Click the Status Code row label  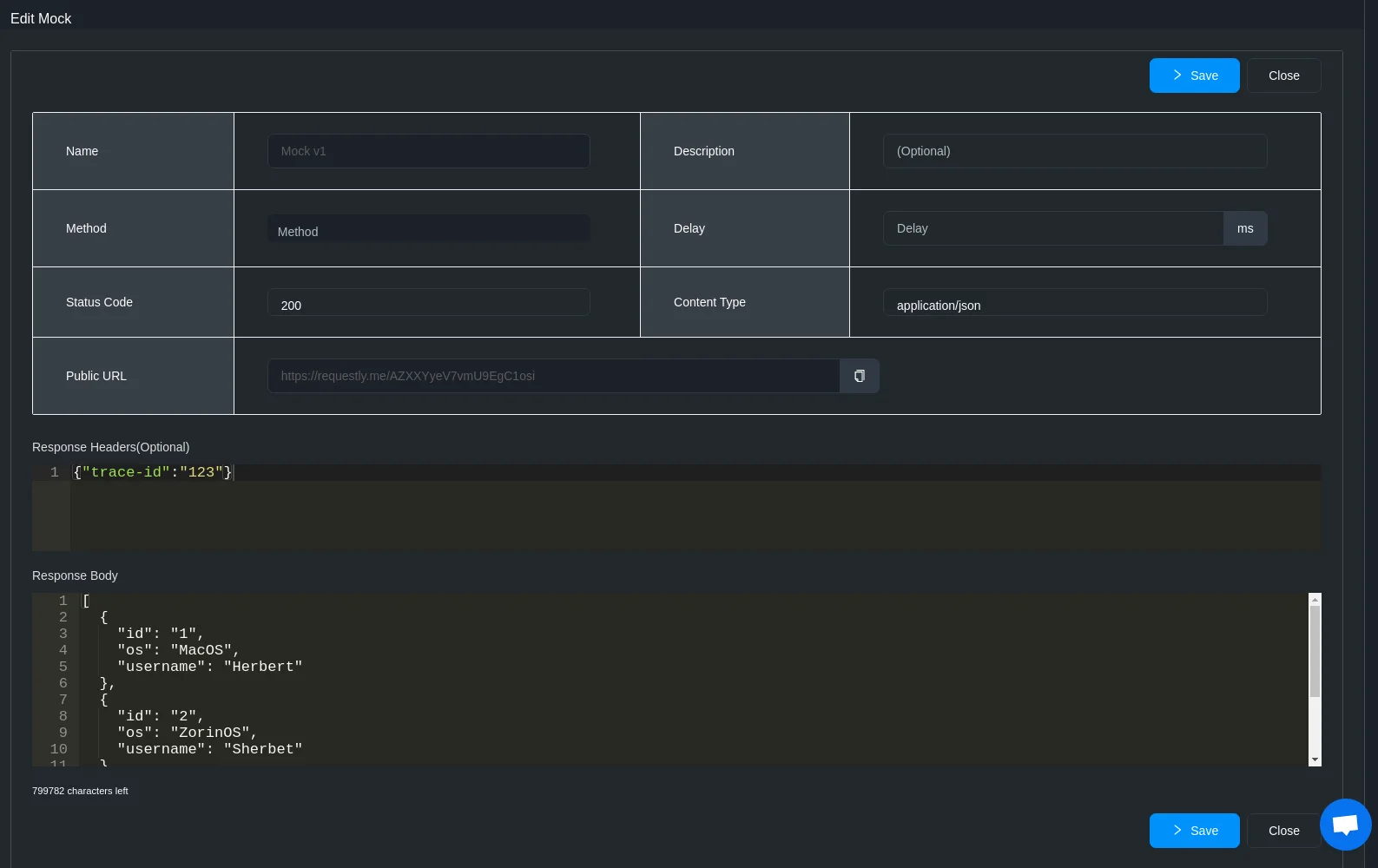(99, 302)
